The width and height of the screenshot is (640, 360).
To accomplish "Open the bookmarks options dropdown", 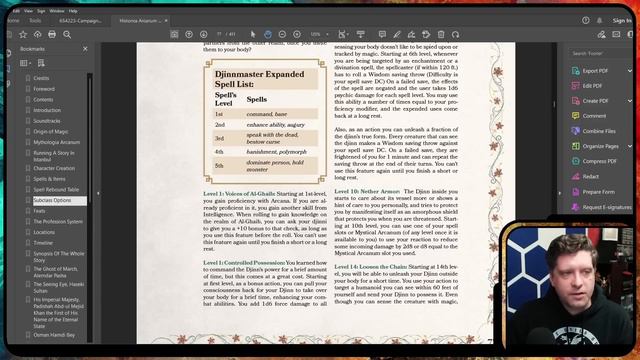I will (x=25, y=63).
